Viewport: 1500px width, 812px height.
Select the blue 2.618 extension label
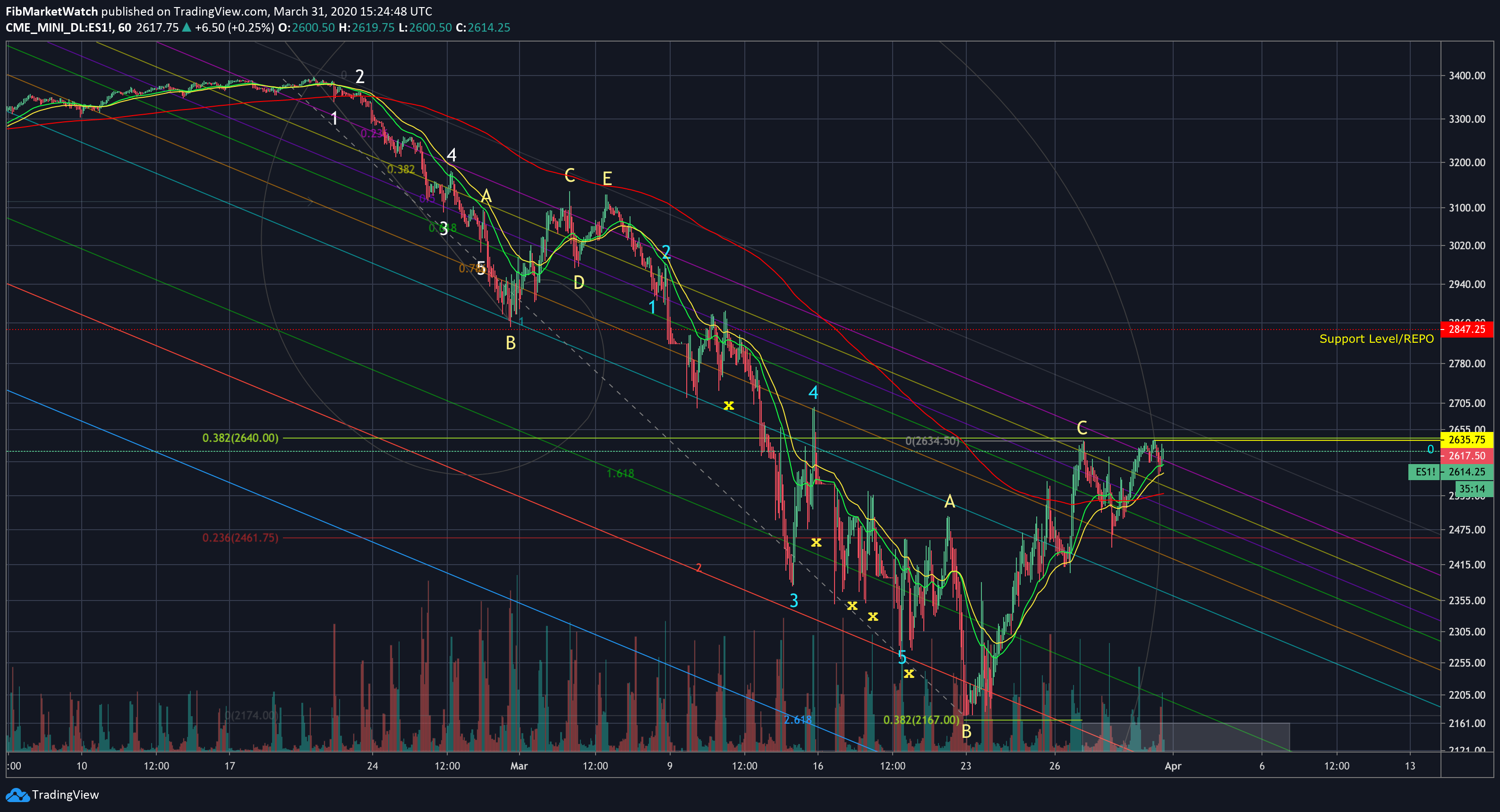(798, 719)
